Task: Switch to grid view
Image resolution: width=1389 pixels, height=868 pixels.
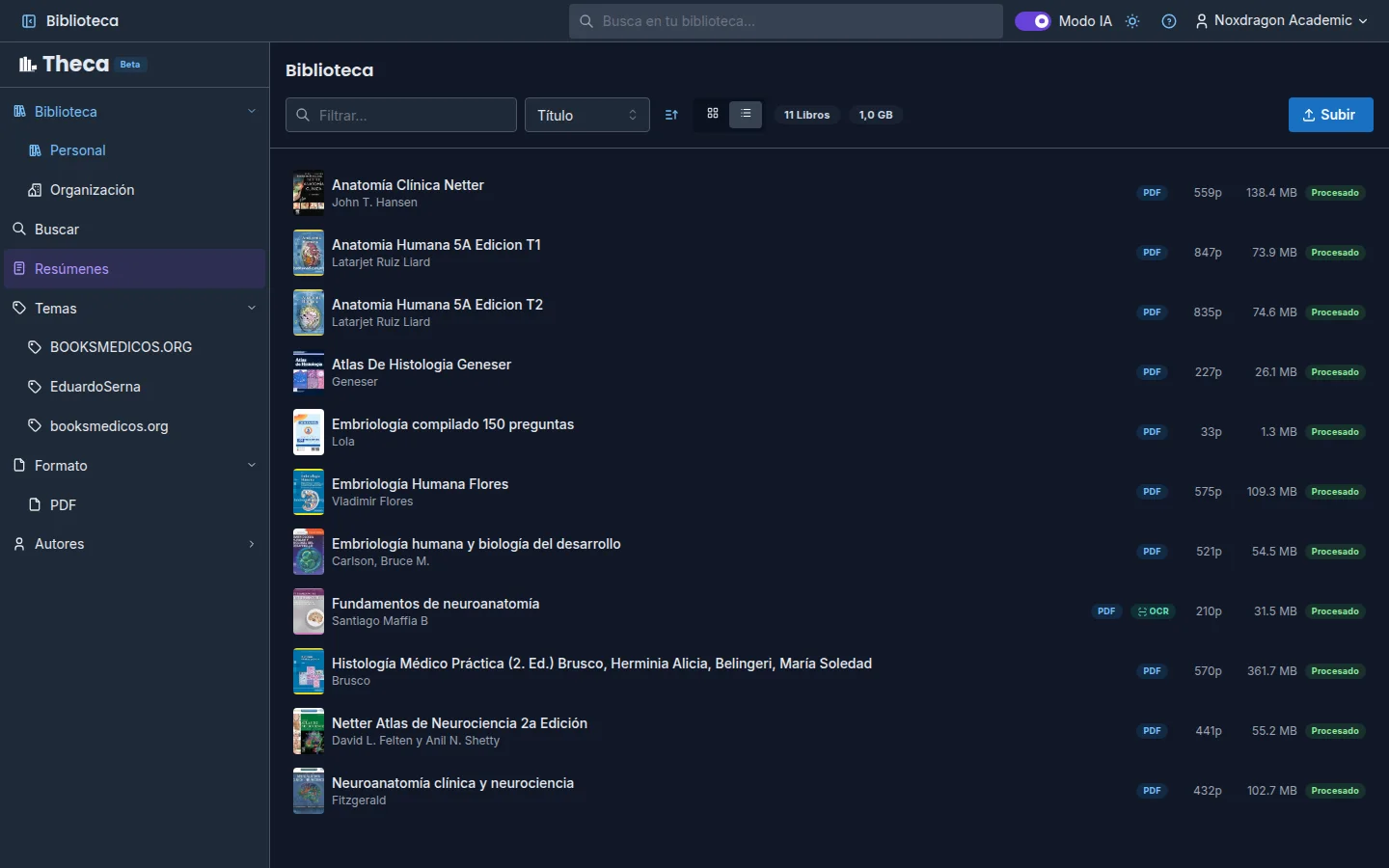Action: pyautogui.click(x=713, y=114)
